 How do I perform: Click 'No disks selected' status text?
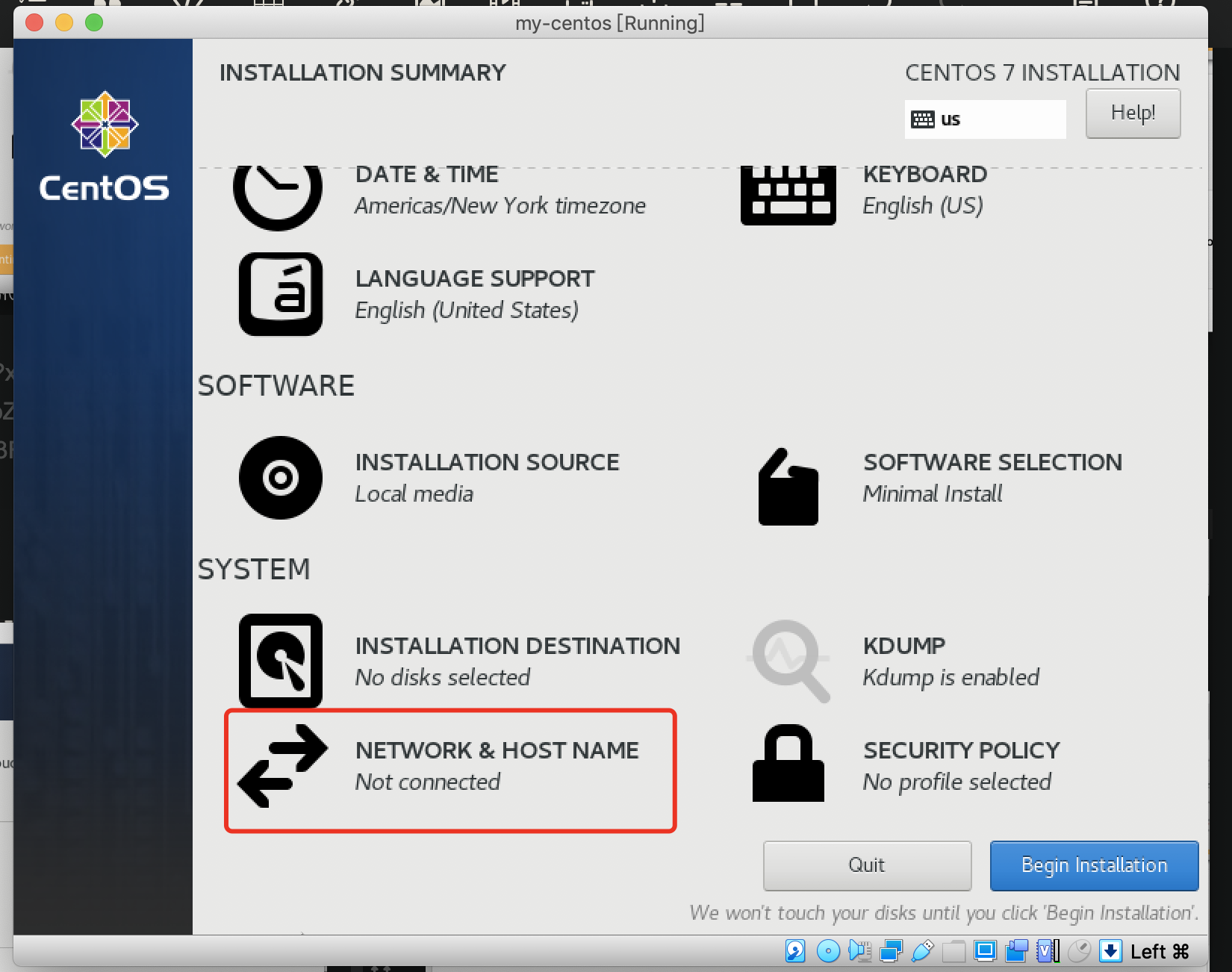pos(443,677)
